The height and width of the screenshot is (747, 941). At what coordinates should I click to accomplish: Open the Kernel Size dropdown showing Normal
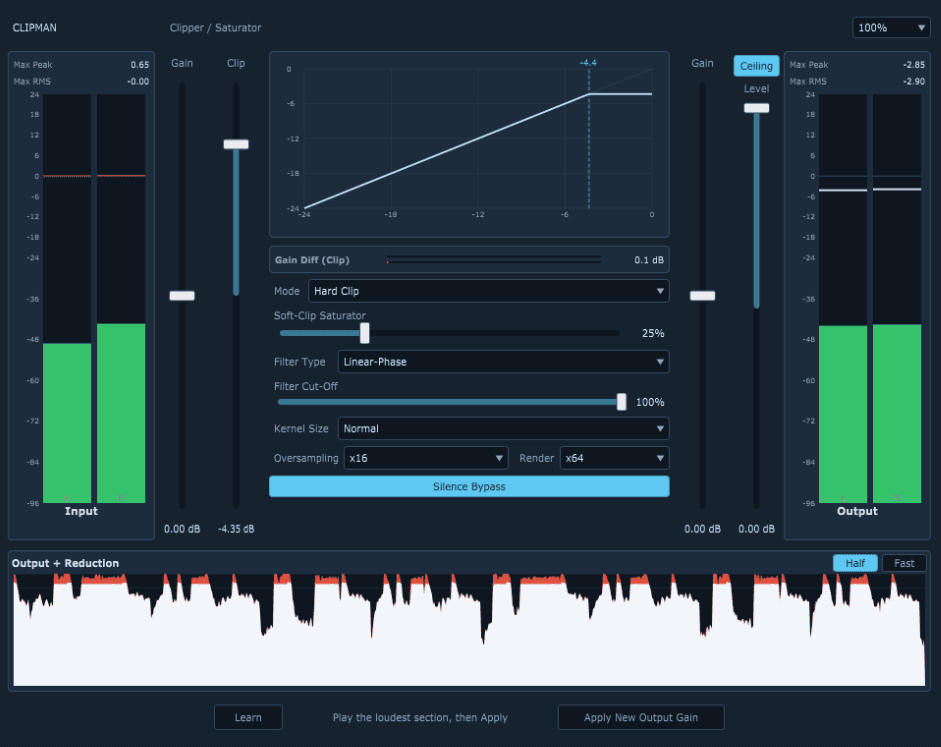504,428
